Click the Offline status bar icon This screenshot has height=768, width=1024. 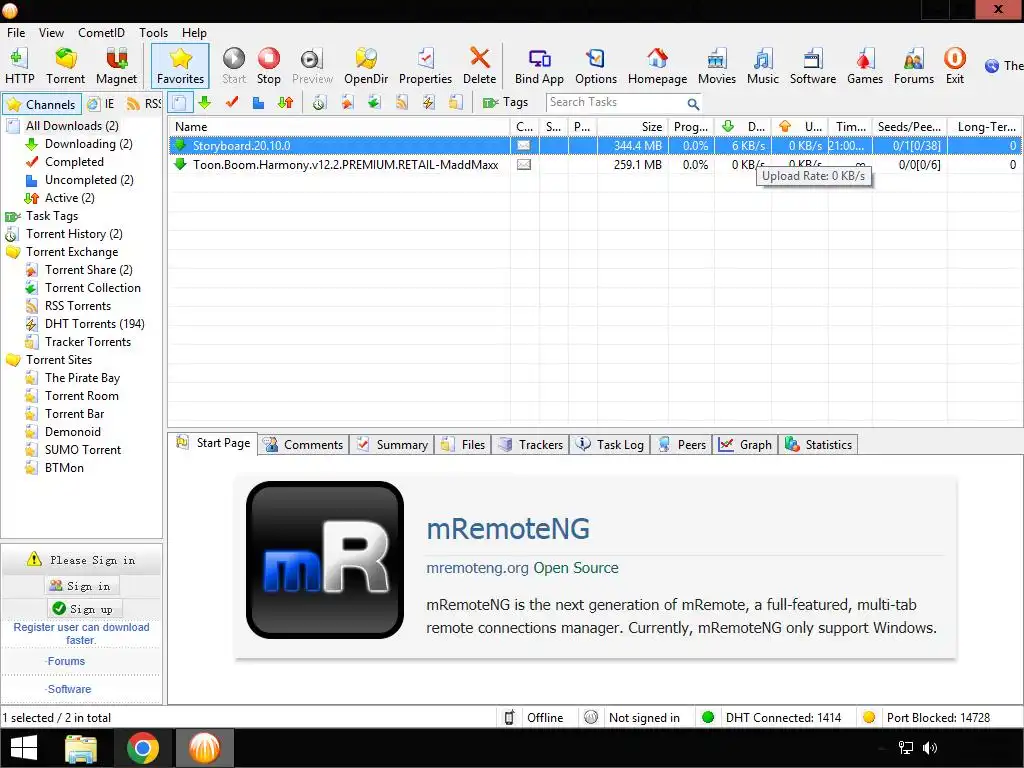[x=509, y=717]
